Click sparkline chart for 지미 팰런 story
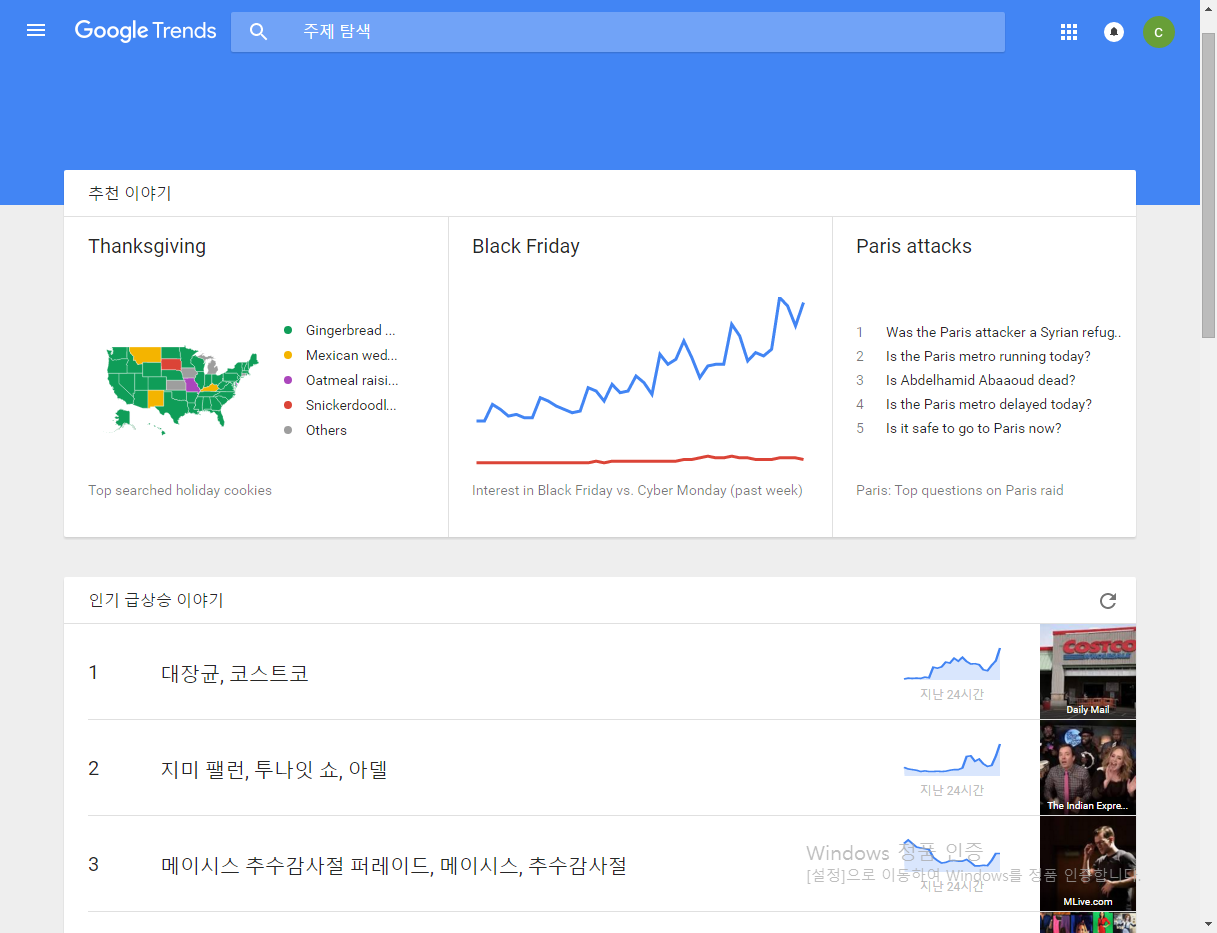 (952, 759)
